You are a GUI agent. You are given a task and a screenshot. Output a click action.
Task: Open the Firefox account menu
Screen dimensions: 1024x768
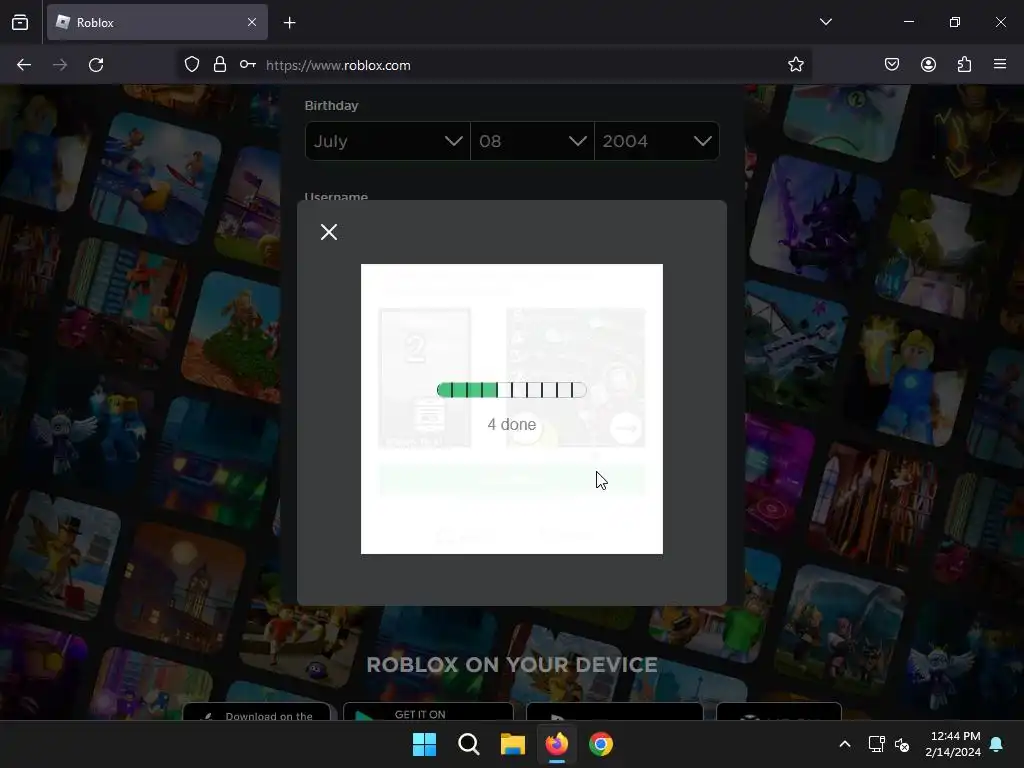click(928, 64)
